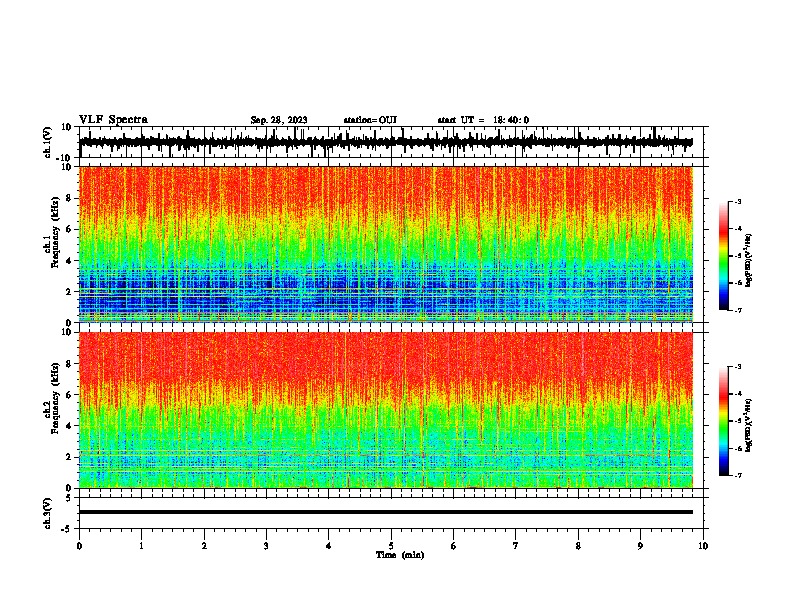
Task: Click the ch.2 frequency axis "8" tick
Action: pyautogui.click(x=70, y=364)
